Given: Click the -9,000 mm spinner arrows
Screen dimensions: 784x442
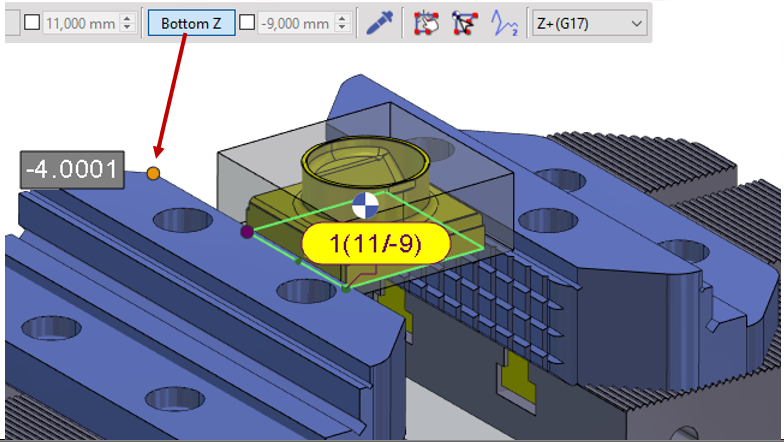Looking at the screenshot, I should point(343,23).
